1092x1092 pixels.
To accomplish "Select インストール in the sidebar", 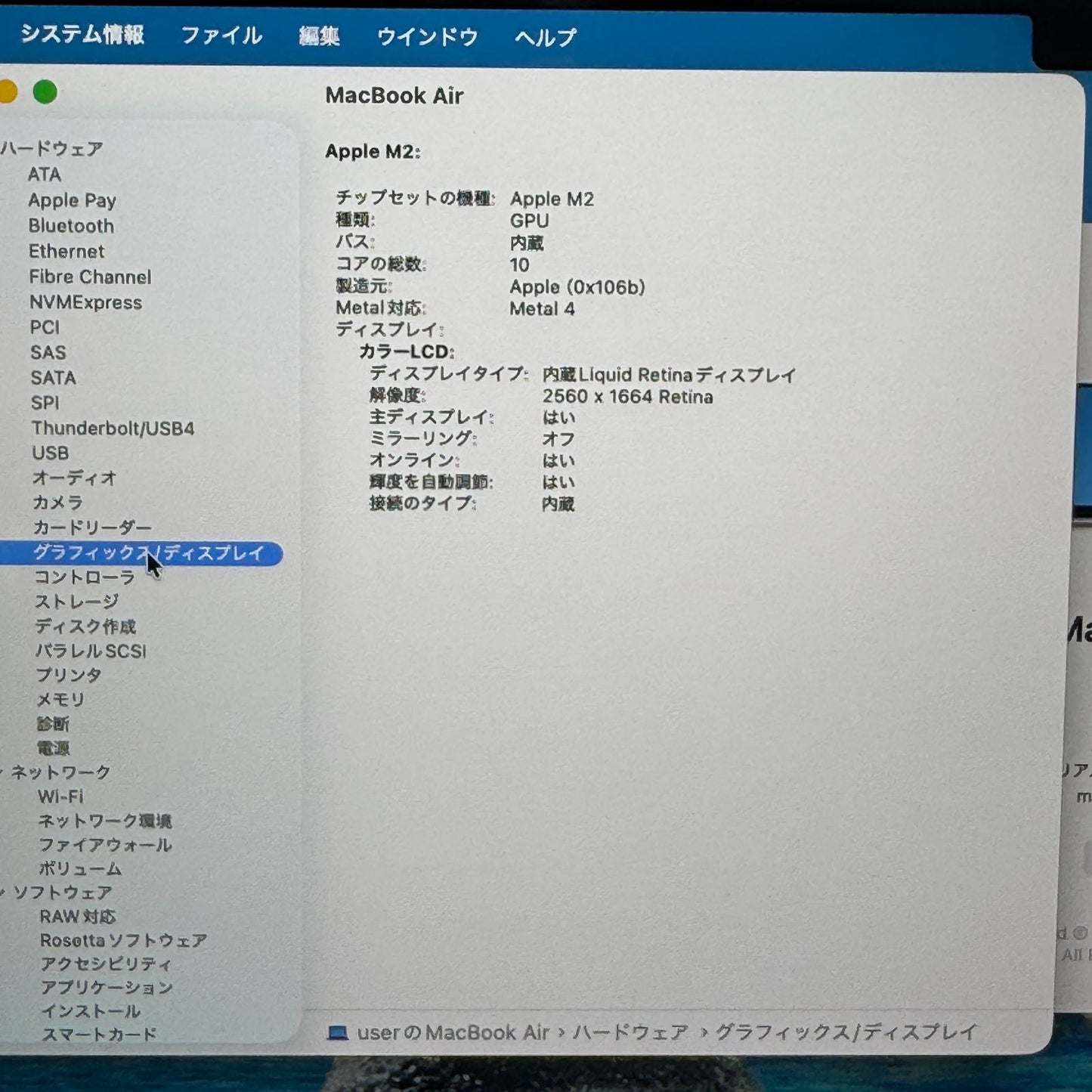I will (x=91, y=1011).
